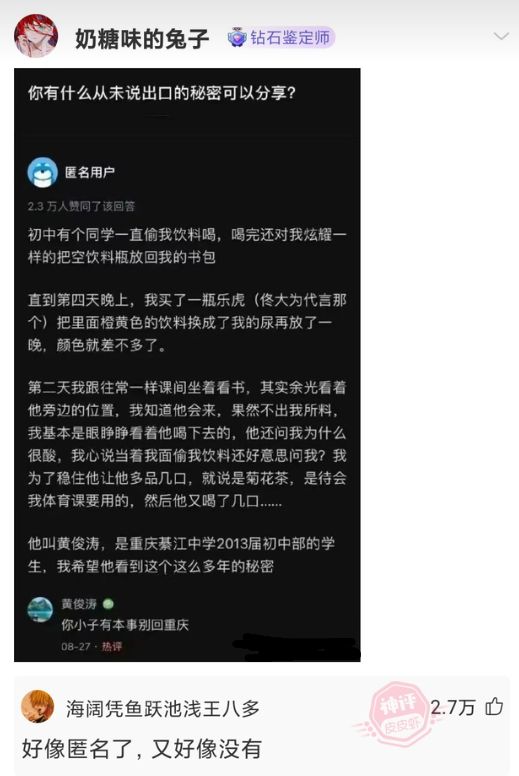Open the avatar of 海阔凭鱼跃池浅王八多
The width and height of the screenshot is (519, 776).
[38, 706]
